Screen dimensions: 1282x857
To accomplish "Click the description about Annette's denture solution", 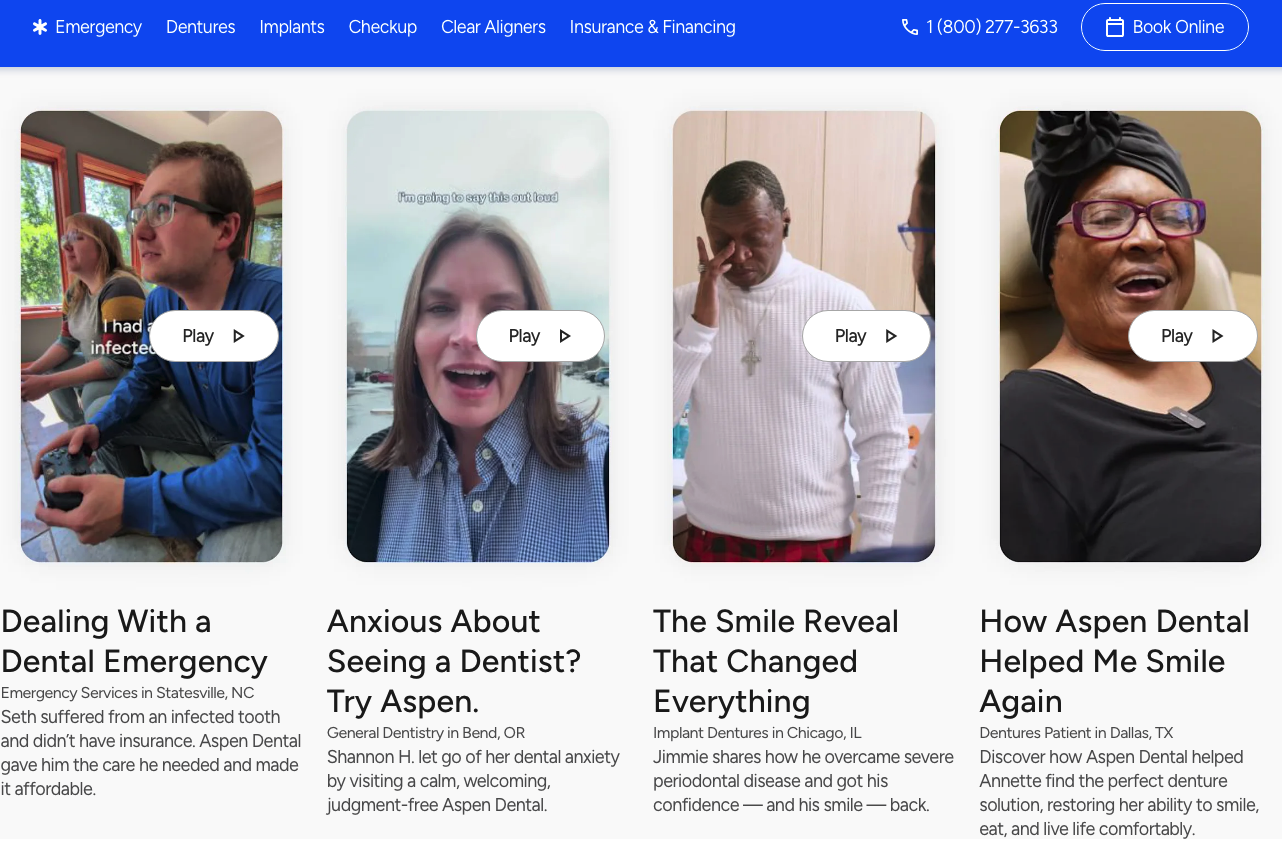I will click(1119, 793).
